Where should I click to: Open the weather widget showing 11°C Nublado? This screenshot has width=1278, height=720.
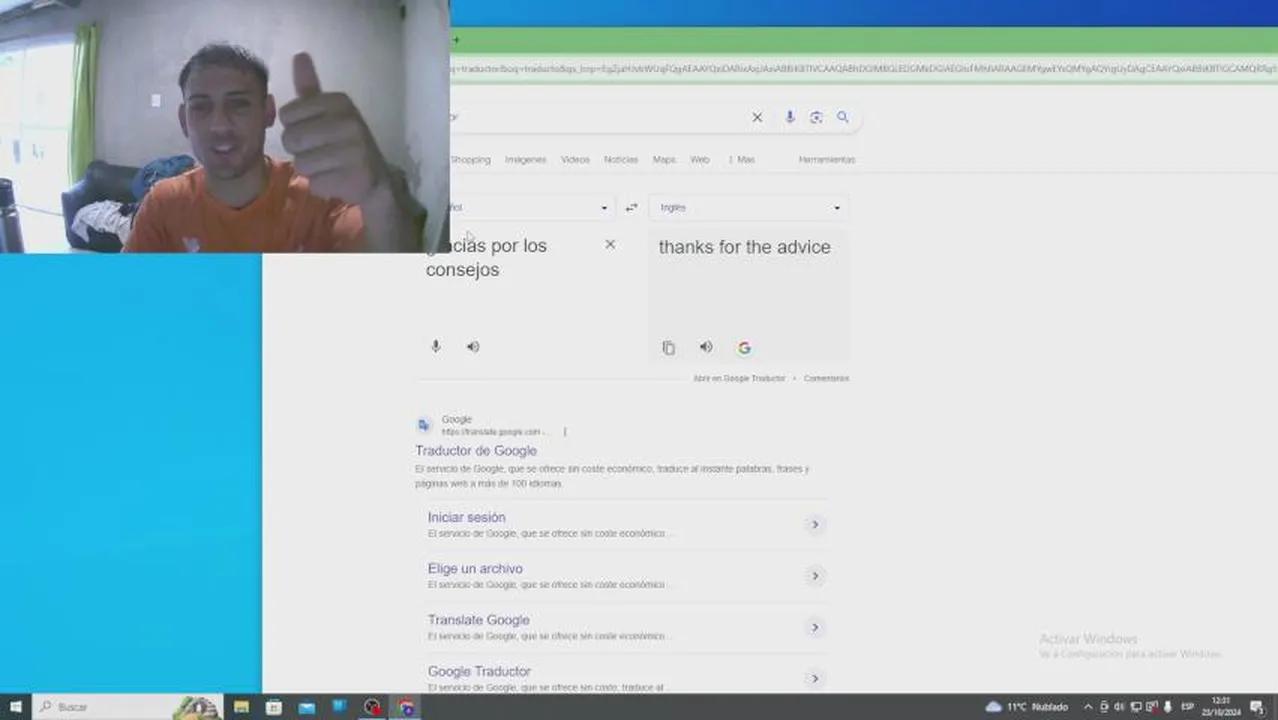pyautogui.click(x=1026, y=707)
